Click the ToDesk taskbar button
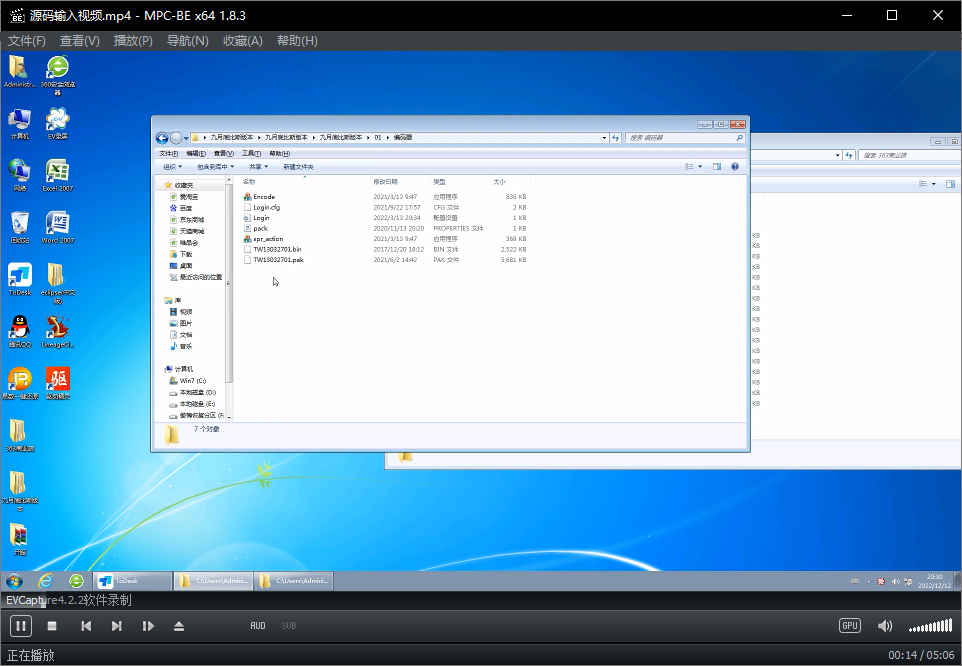 click(x=133, y=581)
